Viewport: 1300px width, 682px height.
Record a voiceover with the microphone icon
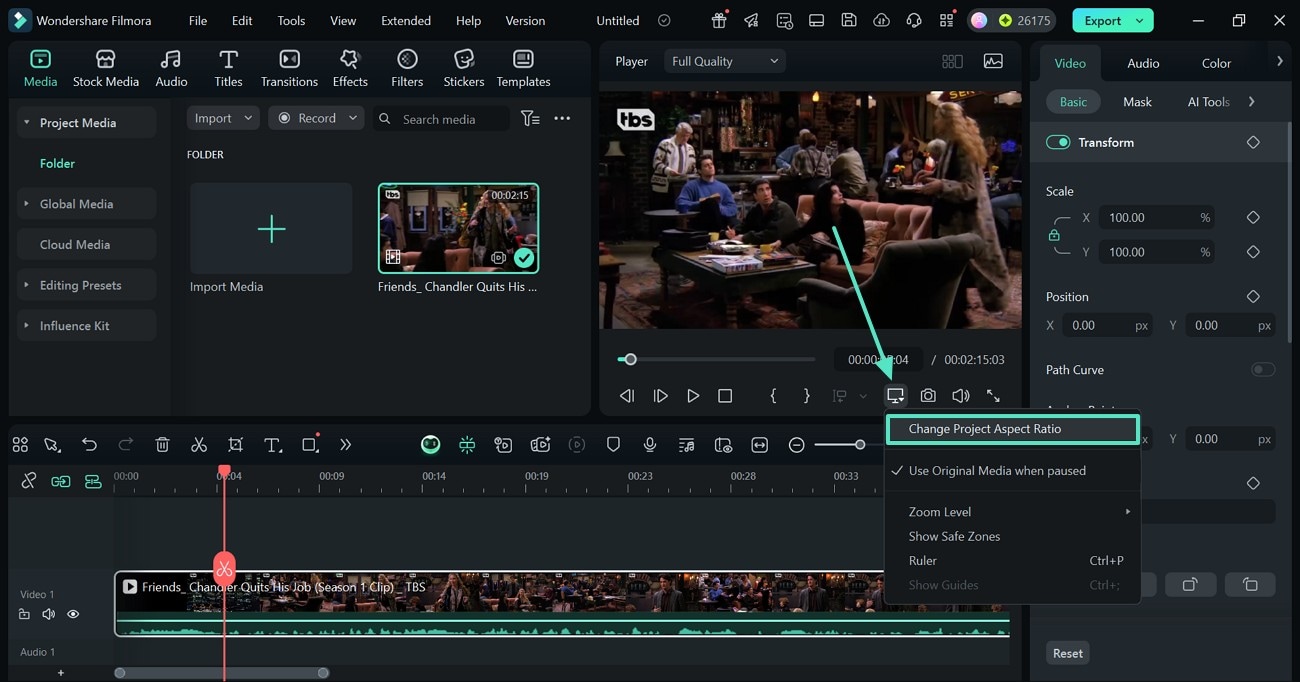click(650, 444)
